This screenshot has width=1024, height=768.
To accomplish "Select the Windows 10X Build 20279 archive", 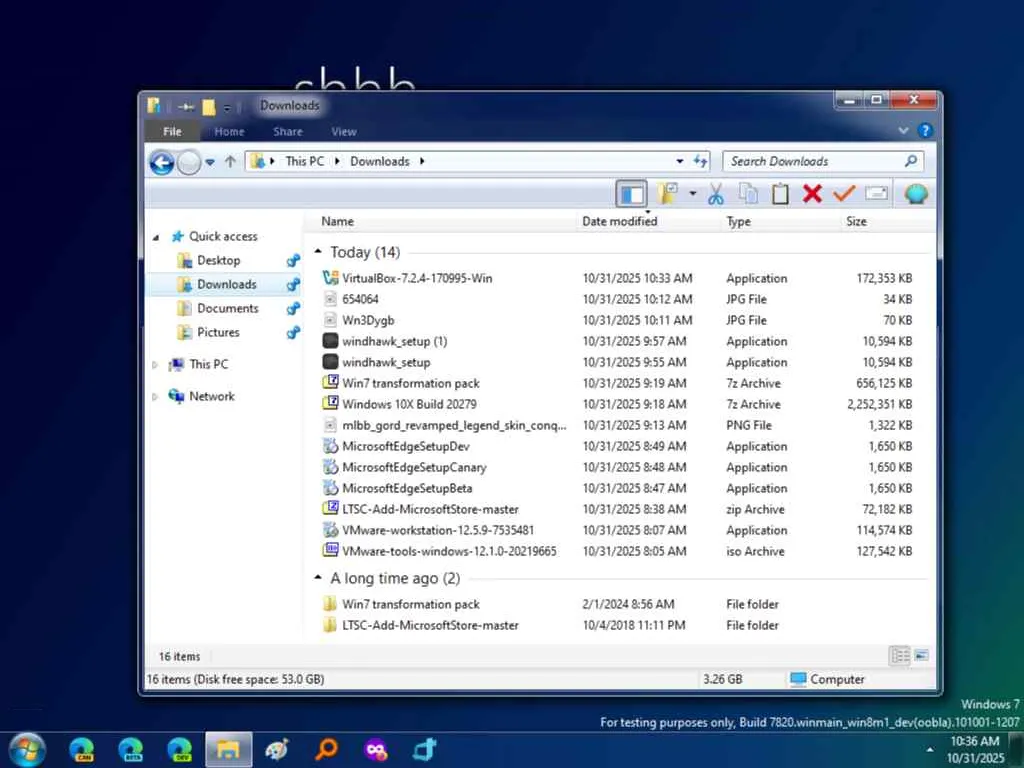I will pos(409,404).
